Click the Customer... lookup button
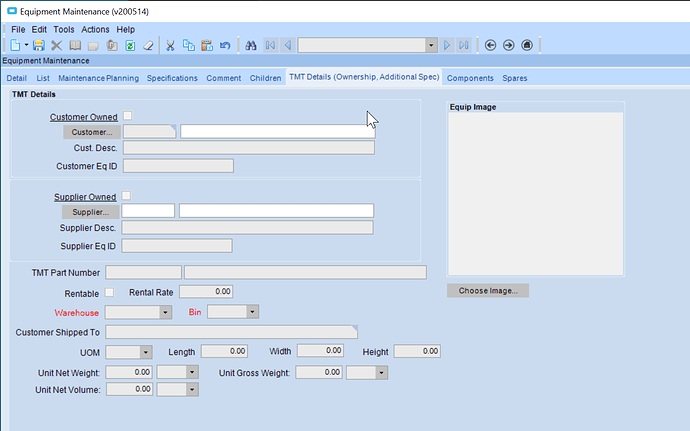Screen dimensions: 690x431 tap(92, 131)
